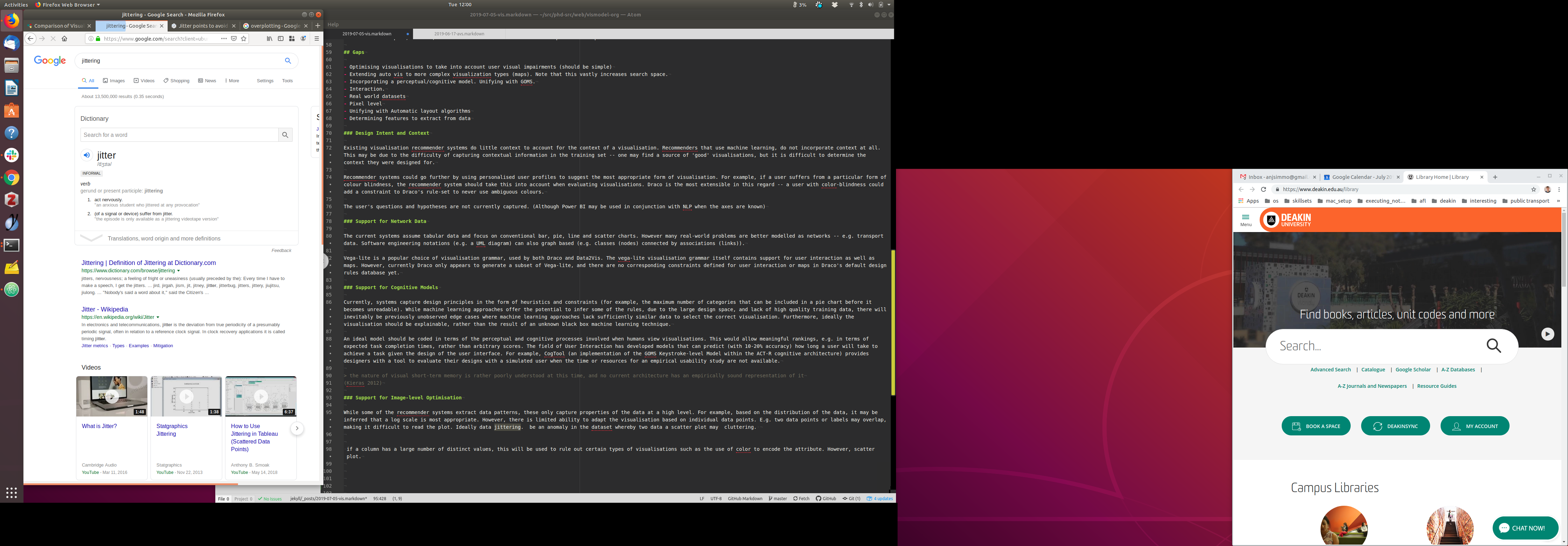Open Thunderbird from the Ubuntu dock
The width and height of the screenshot is (1568, 546).
[x=12, y=43]
